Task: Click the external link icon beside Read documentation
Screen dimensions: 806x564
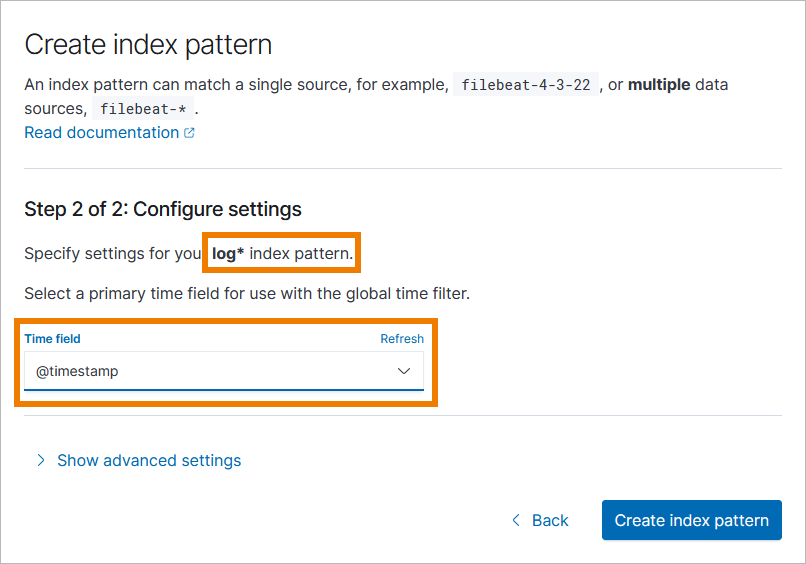Action: [x=190, y=133]
